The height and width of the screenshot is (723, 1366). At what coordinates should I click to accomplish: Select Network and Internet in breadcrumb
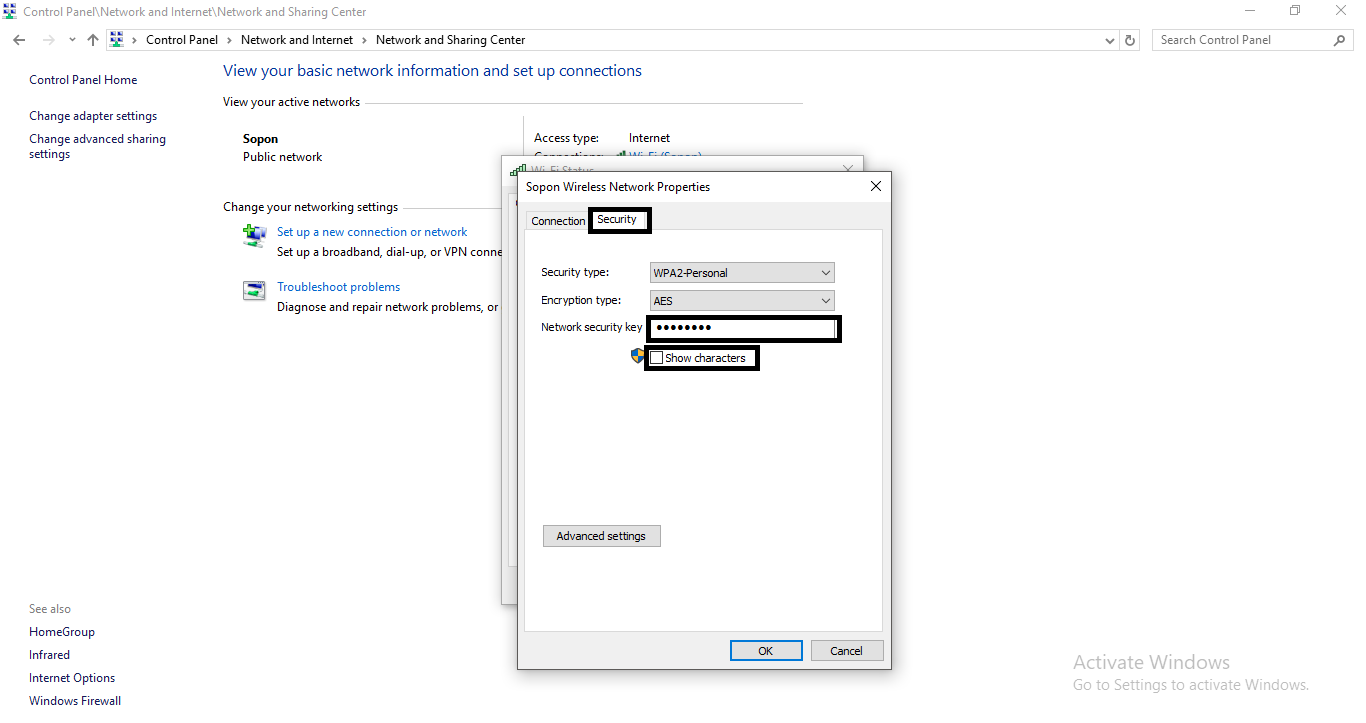click(x=297, y=40)
